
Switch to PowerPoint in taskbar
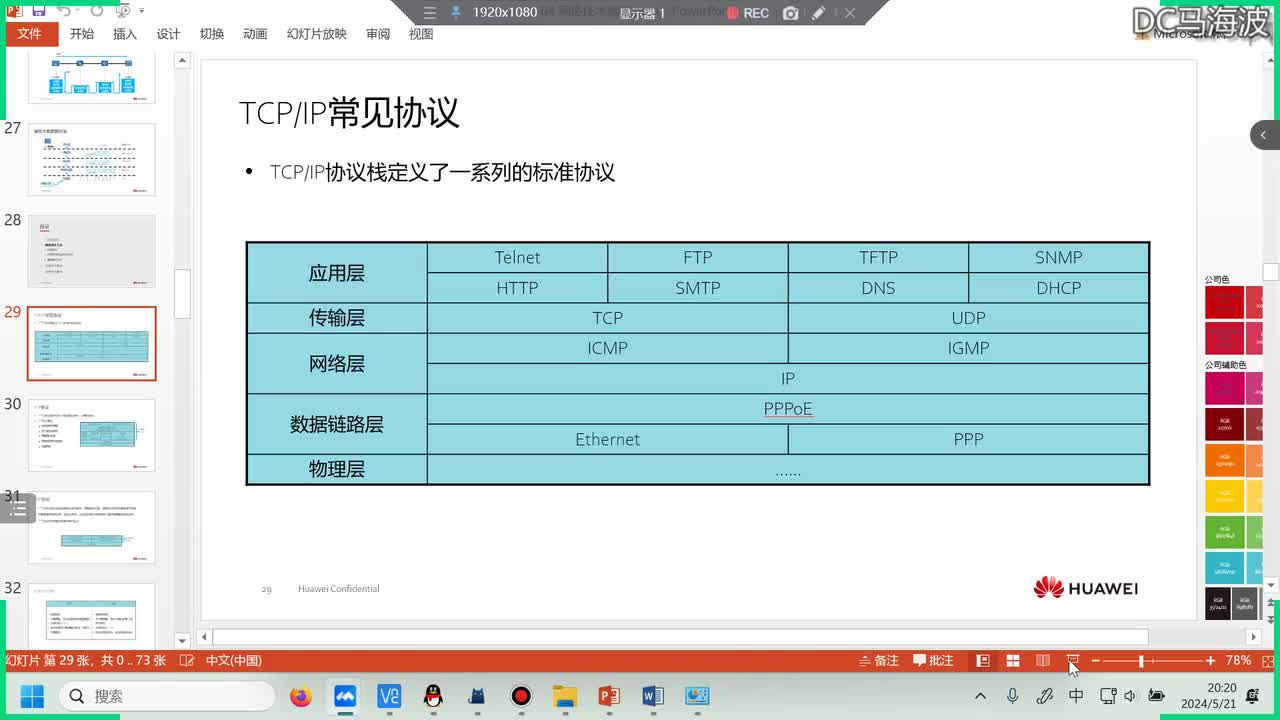[609, 696]
